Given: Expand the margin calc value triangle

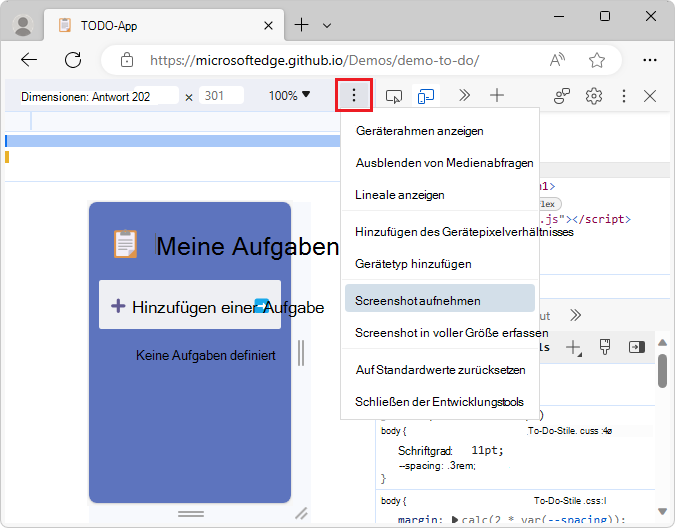Looking at the screenshot, I should 455,519.
